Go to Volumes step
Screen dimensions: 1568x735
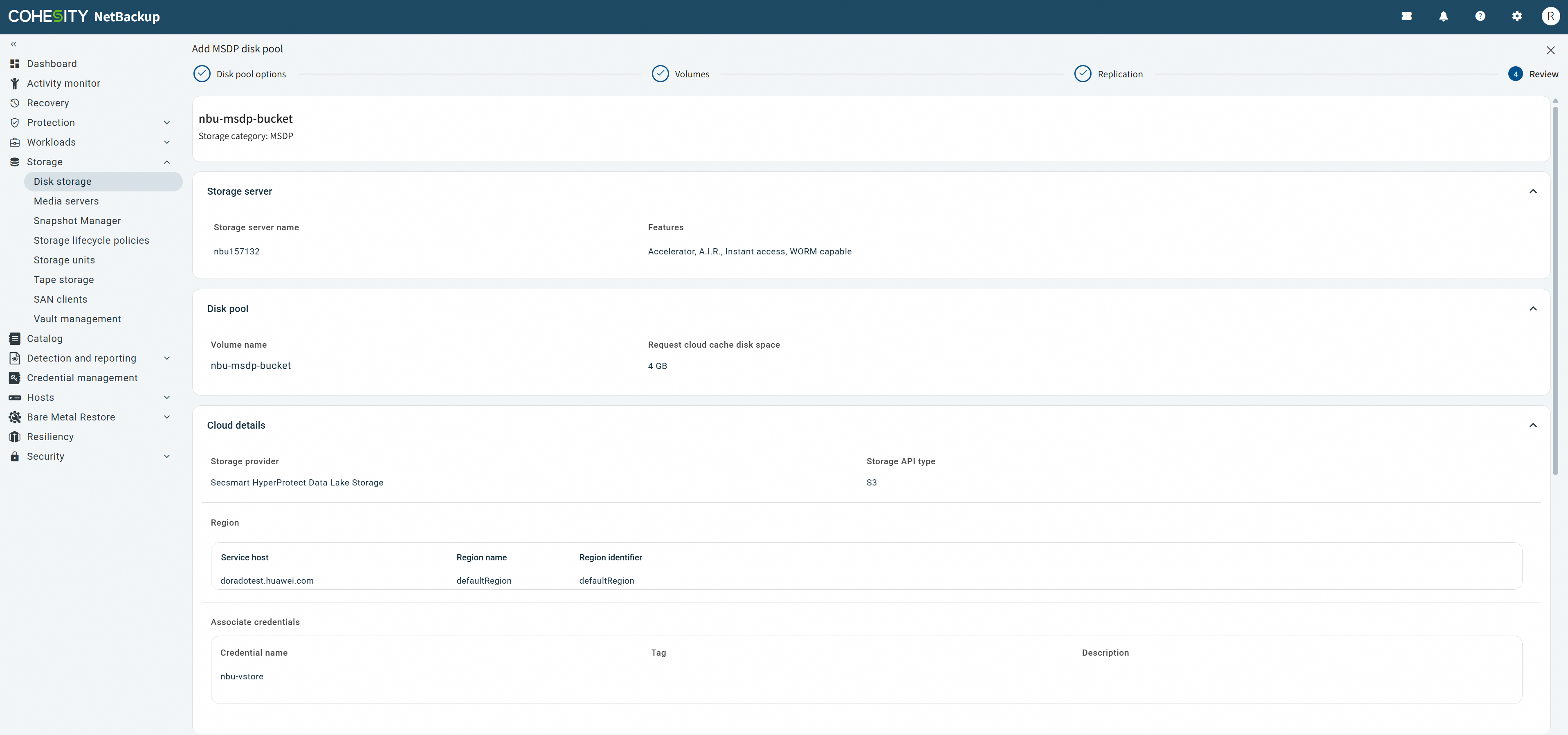(x=680, y=74)
